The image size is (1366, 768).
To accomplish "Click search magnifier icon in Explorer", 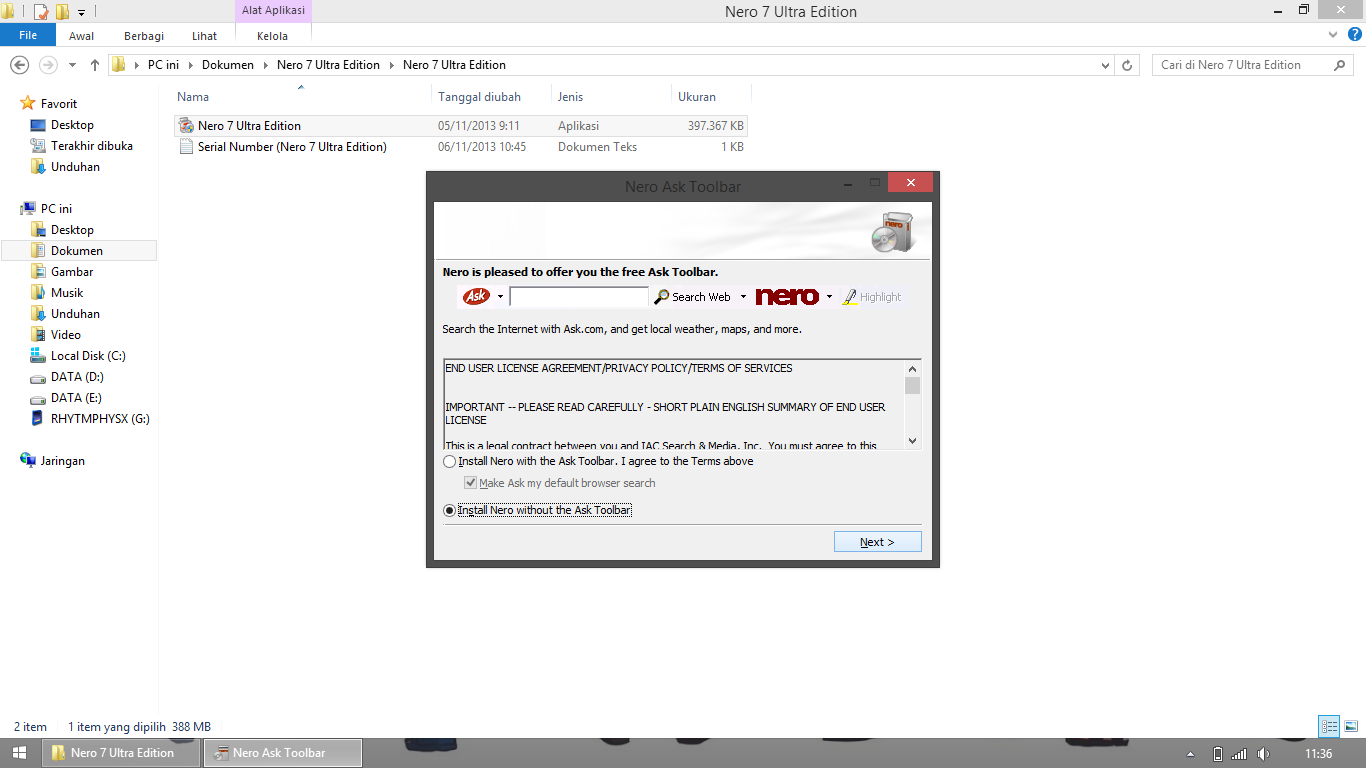I will [x=1340, y=65].
